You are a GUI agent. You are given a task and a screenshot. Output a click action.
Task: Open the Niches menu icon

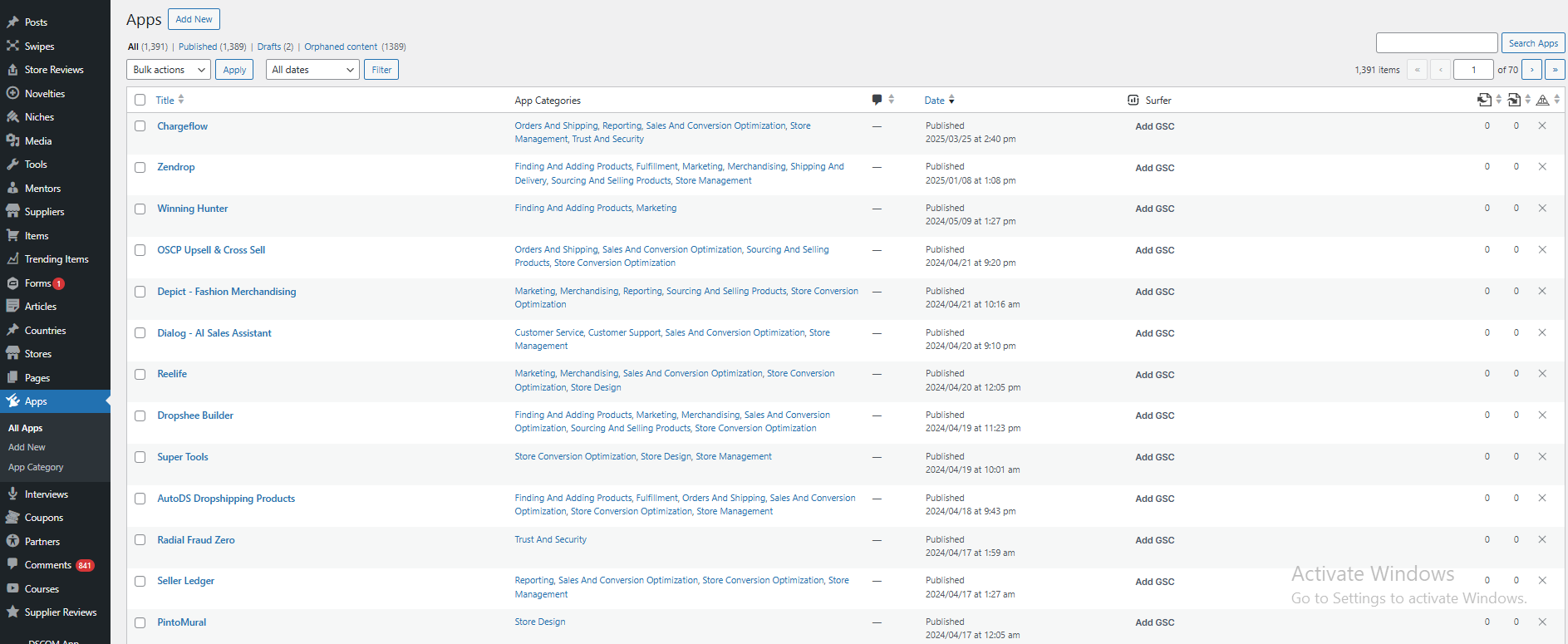(12, 117)
